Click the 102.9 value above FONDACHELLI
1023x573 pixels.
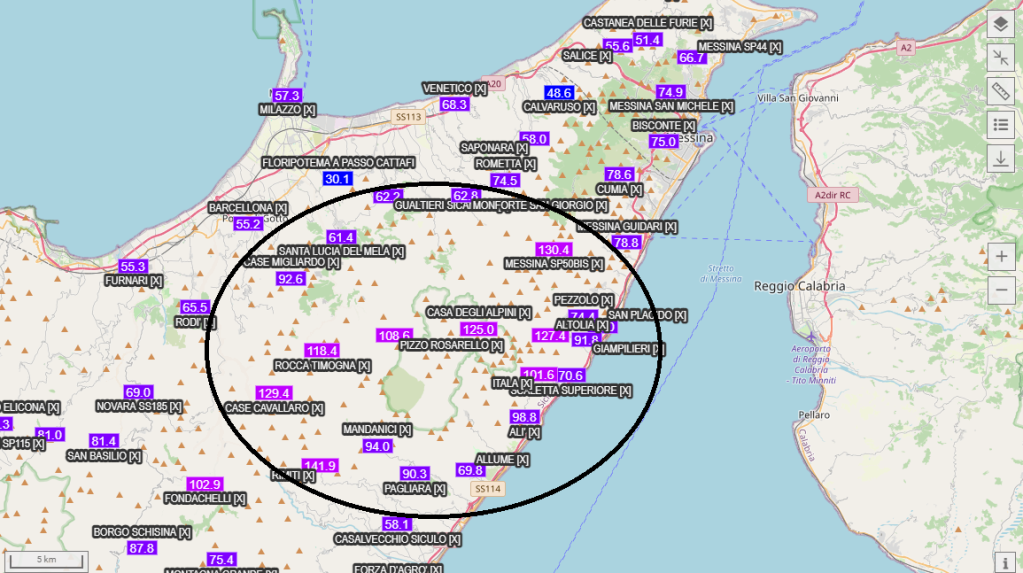pyautogui.click(x=204, y=484)
